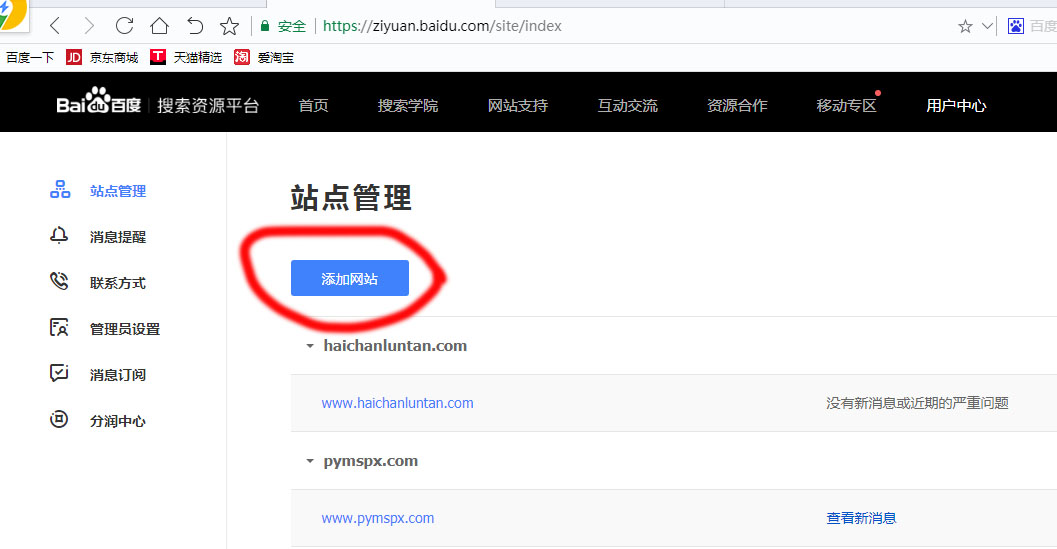Open the 互动交流 navigation item
This screenshot has width=1057, height=549.
(628, 106)
